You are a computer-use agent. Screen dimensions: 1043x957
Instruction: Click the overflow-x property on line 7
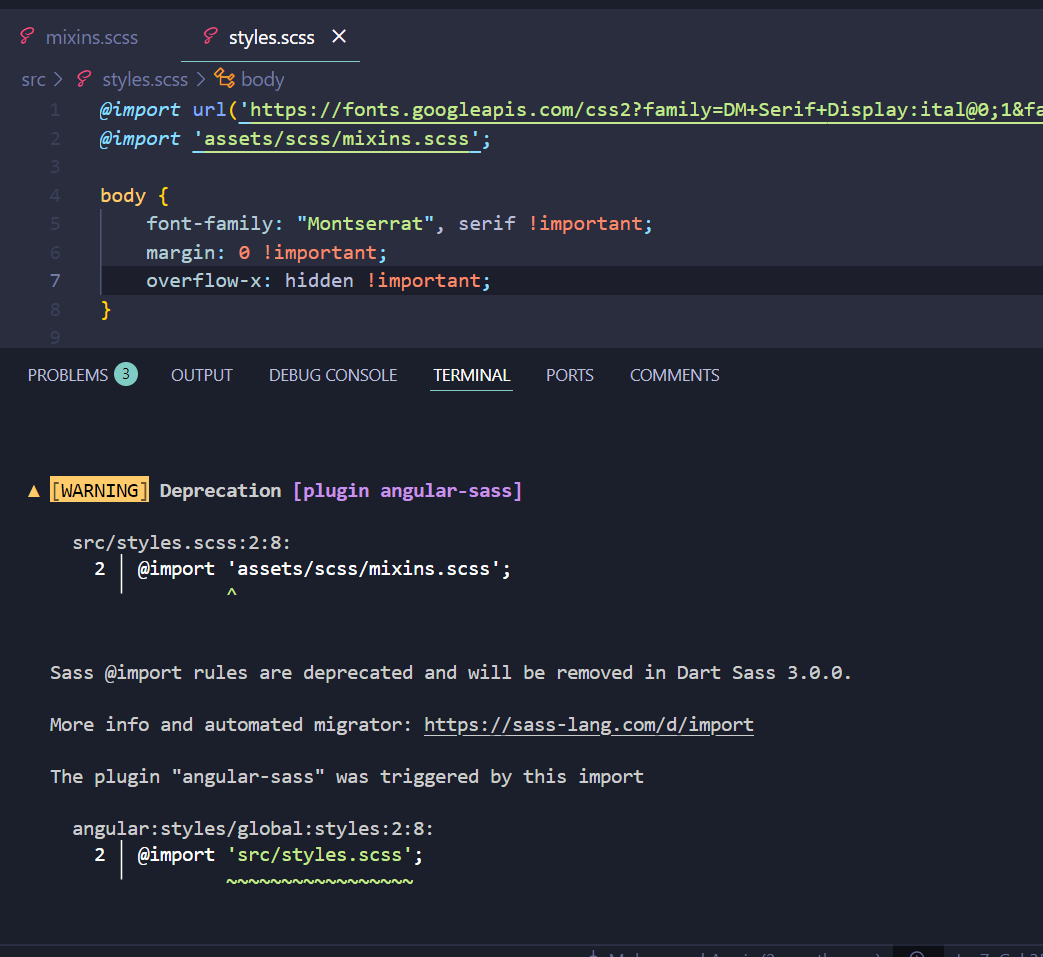[x=204, y=281]
